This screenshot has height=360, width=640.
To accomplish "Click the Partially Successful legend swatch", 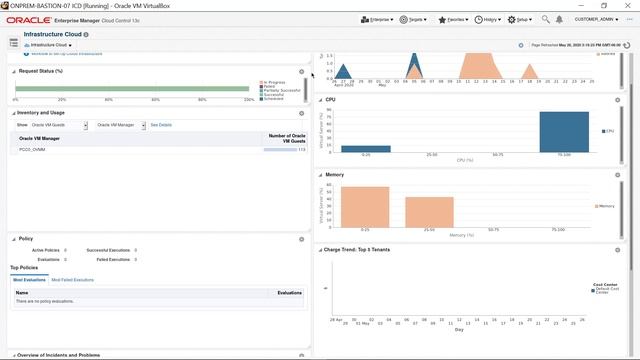I will (261, 91).
